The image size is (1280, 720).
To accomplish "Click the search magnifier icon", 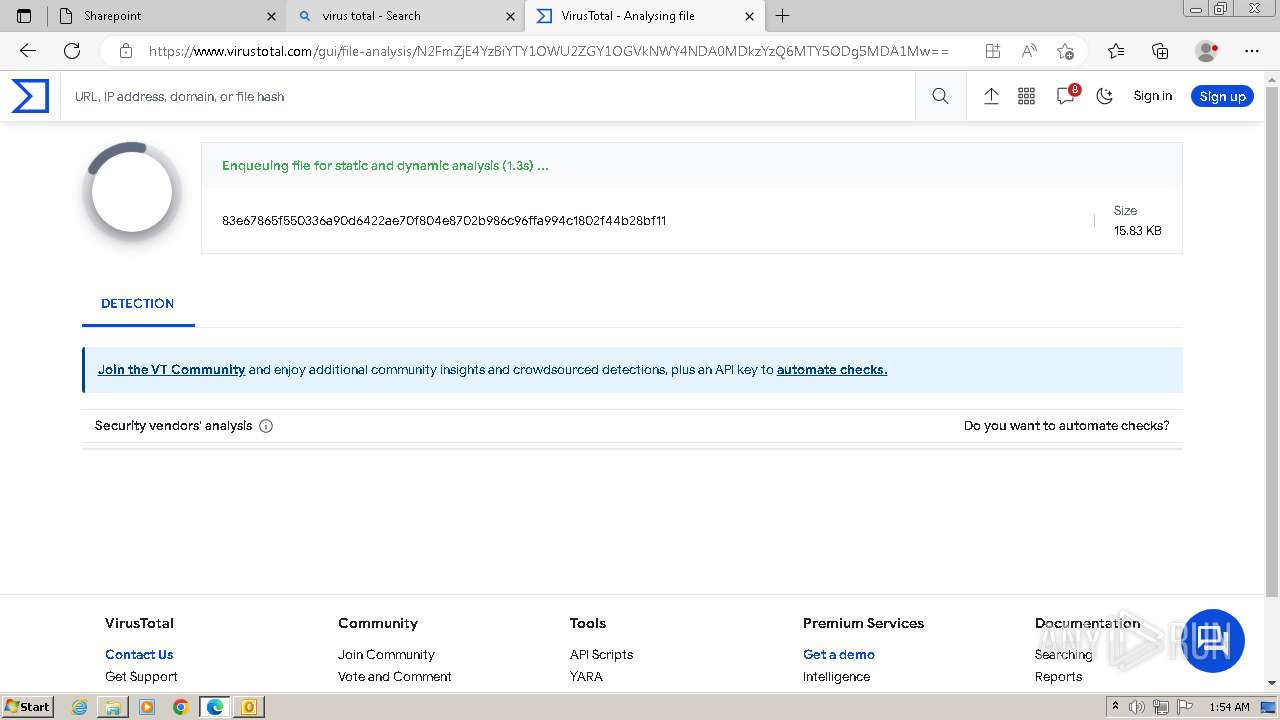I will [x=940, y=96].
